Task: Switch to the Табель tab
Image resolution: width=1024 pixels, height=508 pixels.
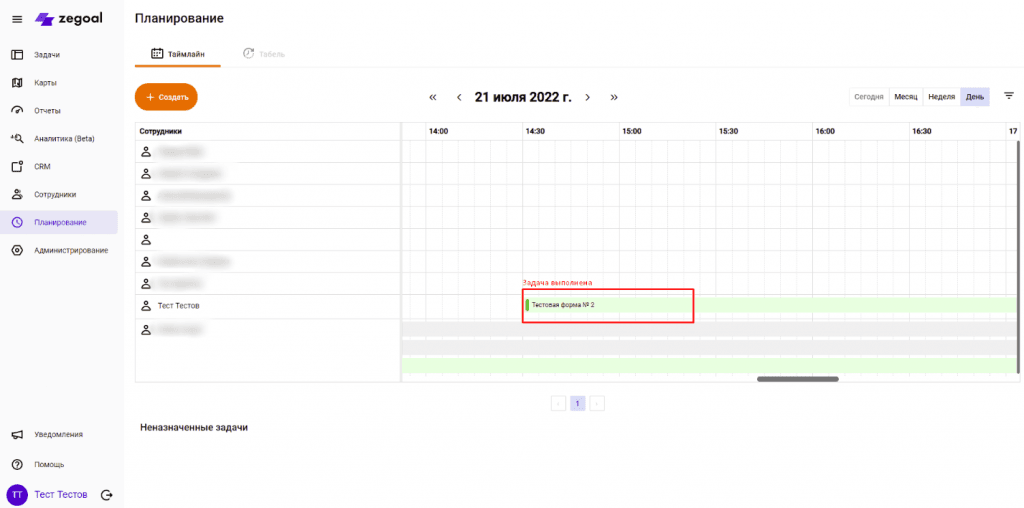Action: point(263,53)
